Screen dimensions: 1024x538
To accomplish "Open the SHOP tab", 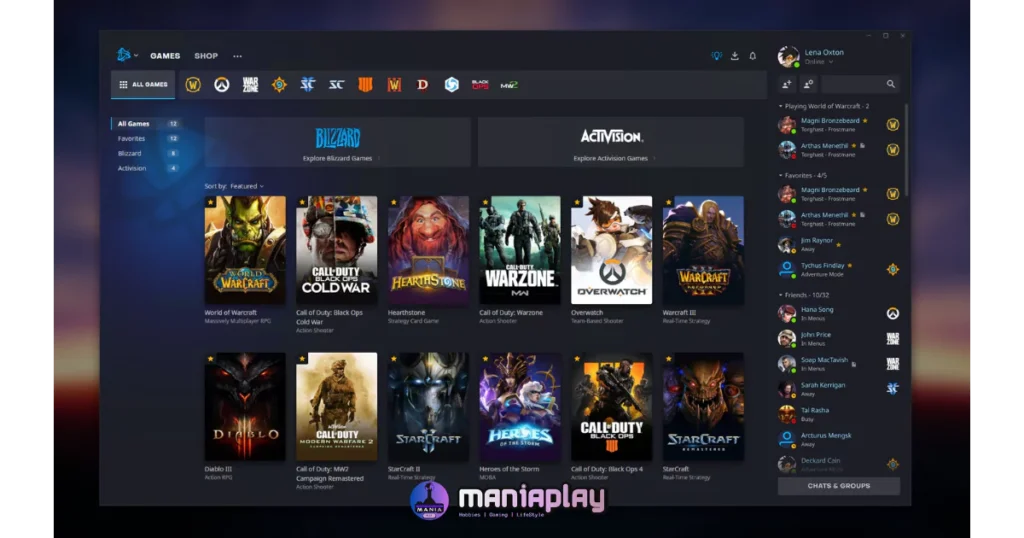I will click(206, 56).
